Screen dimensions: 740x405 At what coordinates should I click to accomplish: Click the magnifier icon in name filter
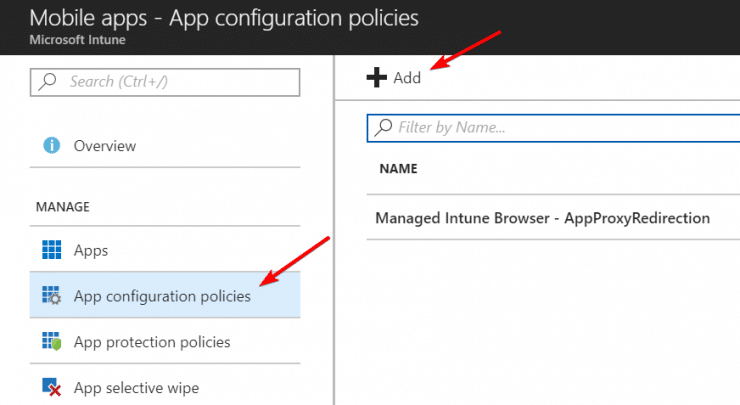click(383, 128)
